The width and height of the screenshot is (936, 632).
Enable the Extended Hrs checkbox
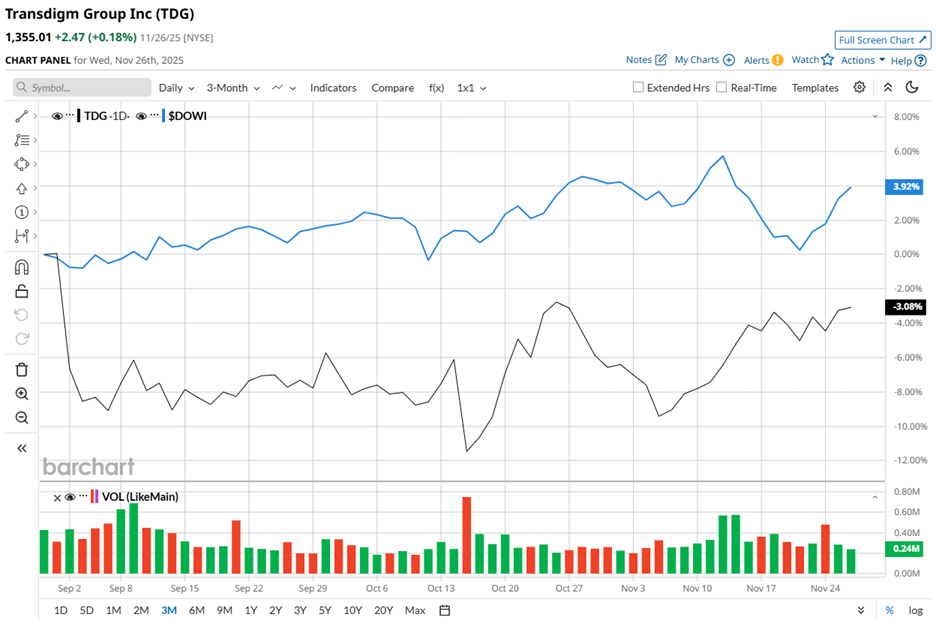pos(638,87)
